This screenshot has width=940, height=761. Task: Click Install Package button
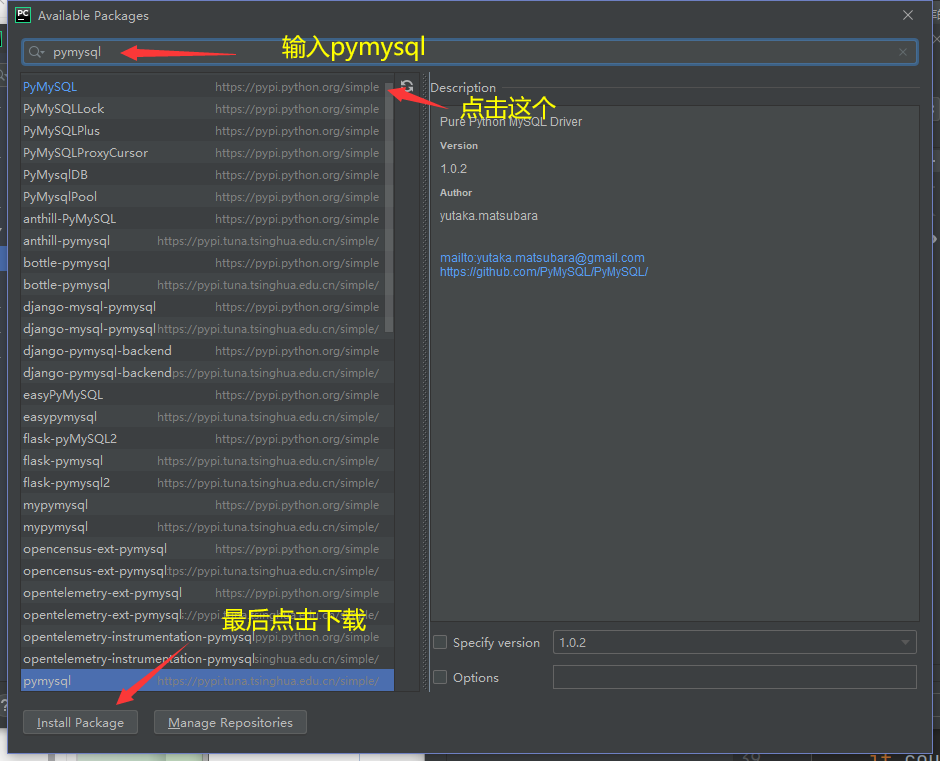click(80, 722)
